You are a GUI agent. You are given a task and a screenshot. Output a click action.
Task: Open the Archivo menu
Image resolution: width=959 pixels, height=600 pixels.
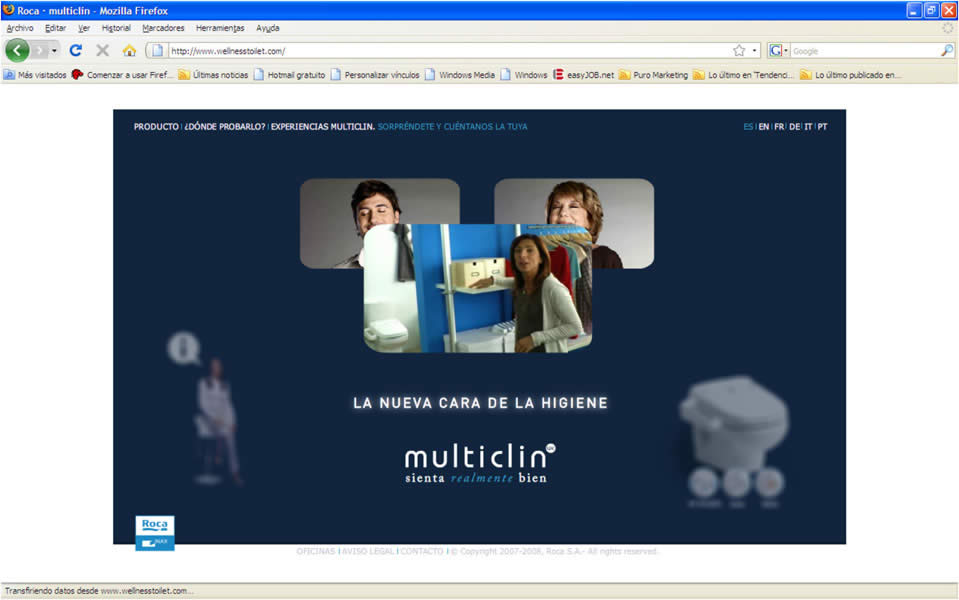click(x=20, y=28)
